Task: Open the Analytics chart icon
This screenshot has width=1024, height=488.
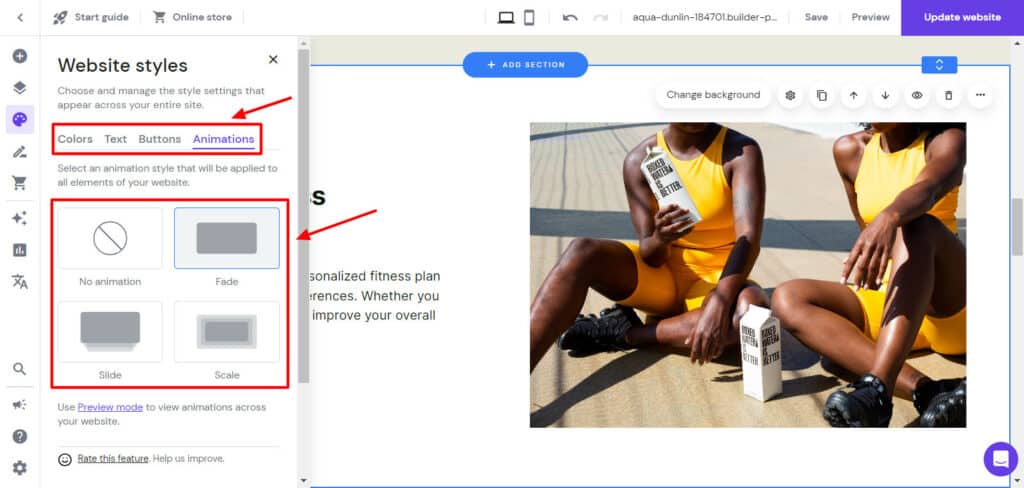Action: click(19, 250)
